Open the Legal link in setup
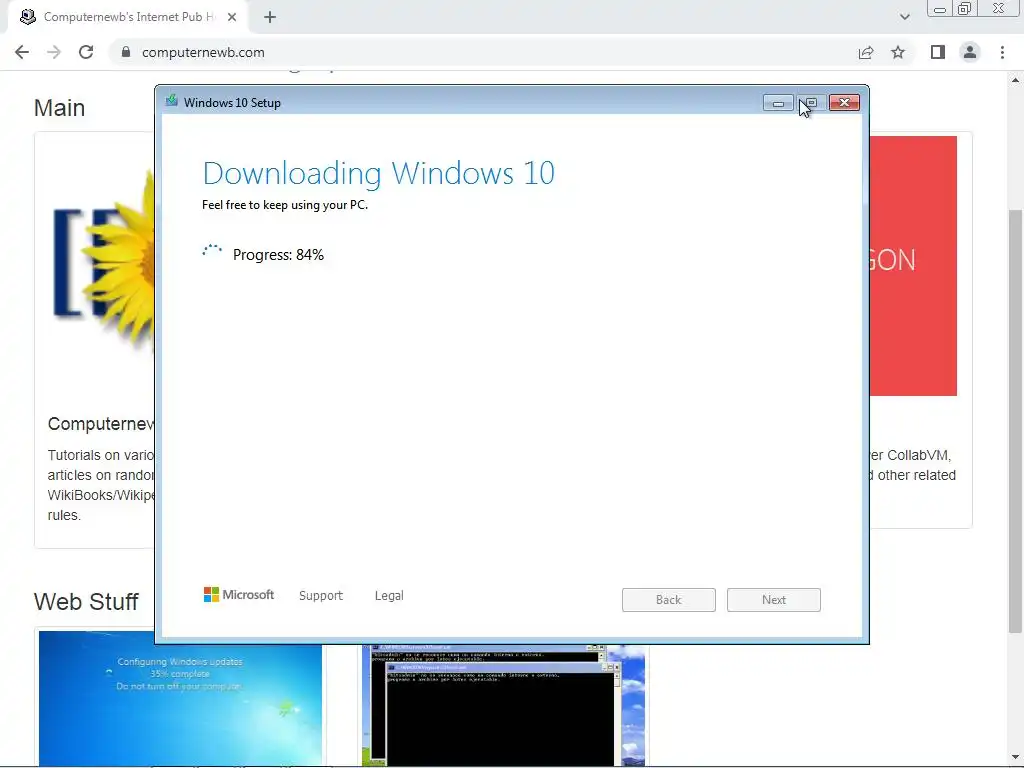The height and width of the screenshot is (768, 1024). pyautogui.click(x=389, y=596)
